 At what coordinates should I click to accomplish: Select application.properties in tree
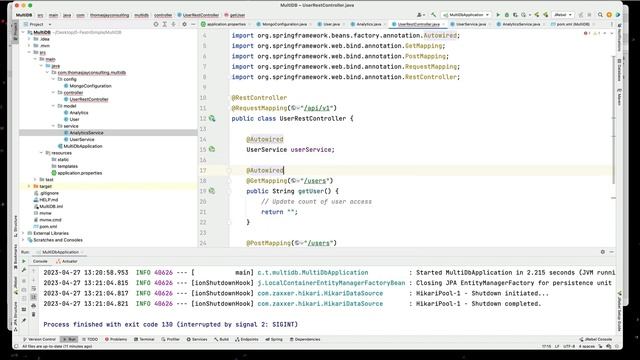(x=80, y=173)
